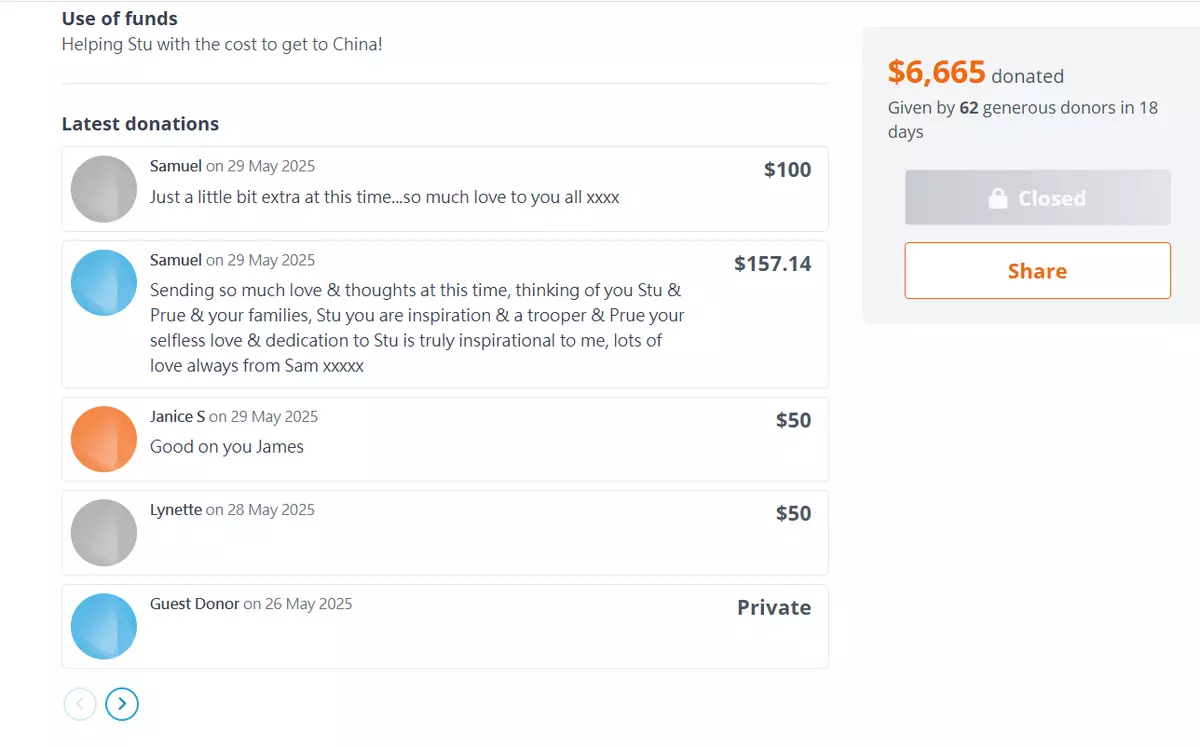This screenshot has width=1200, height=747.
Task: Click the Guest Donor's blue avatar
Action: (104, 626)
